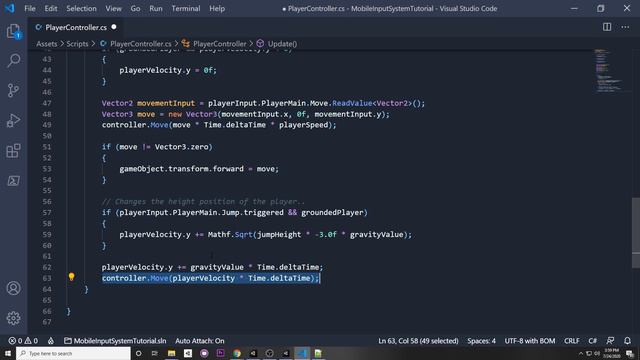The image size is (640, 360).
Task: Click the lightbulb code action icon
Action: click(x=71, y=277)
